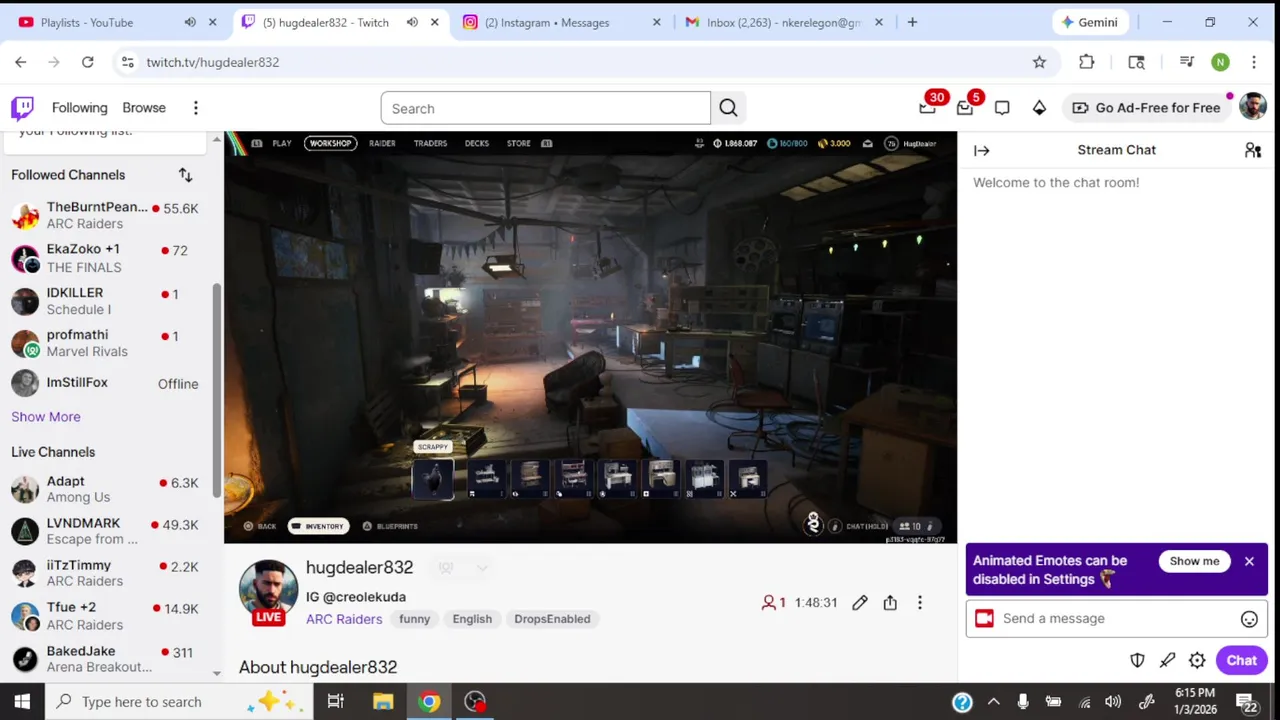
Task: Click the Send a message chat input
Action: (x=1117, y=619)
